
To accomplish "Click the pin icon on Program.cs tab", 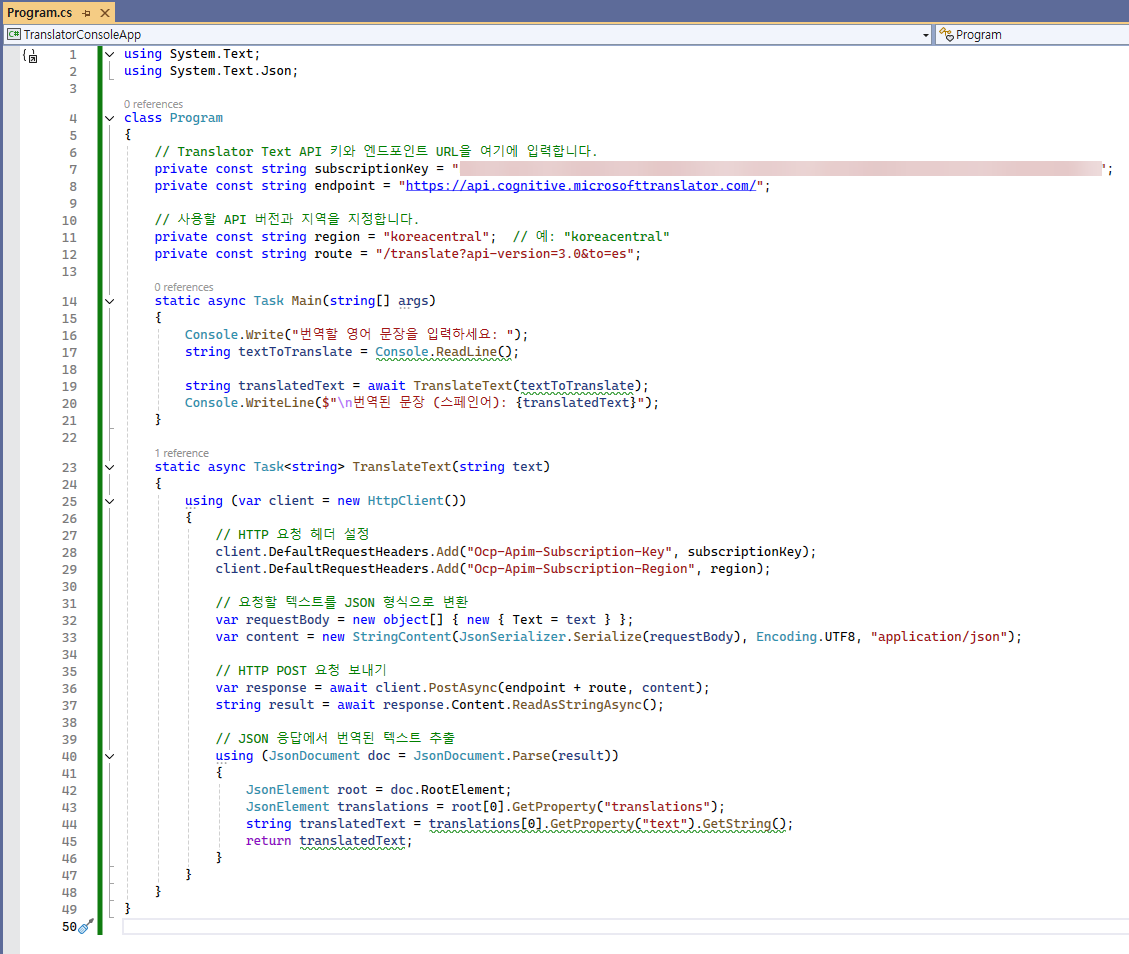I will pyautogui.click(x=86, y=13).
